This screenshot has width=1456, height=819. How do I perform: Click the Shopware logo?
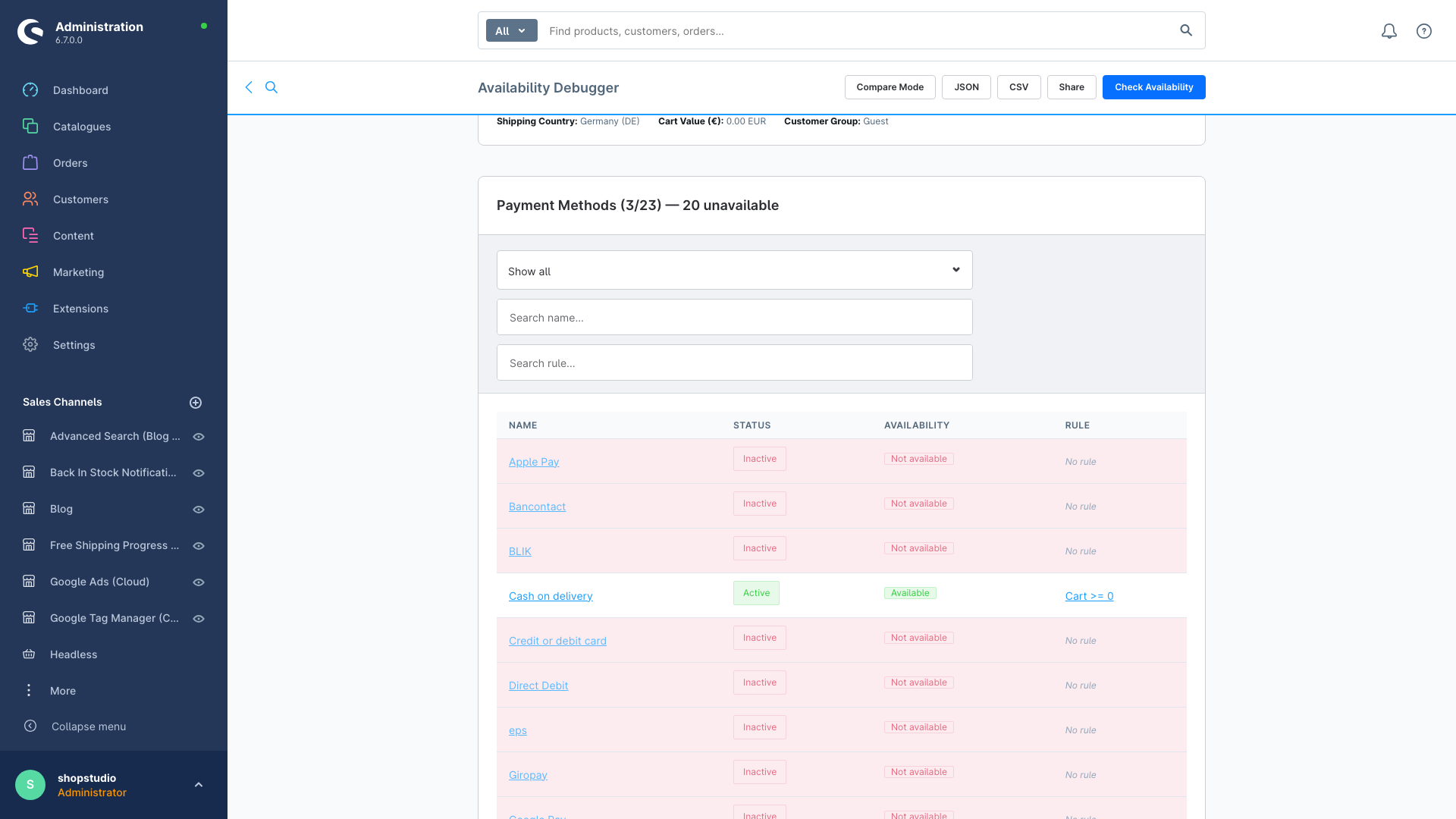30,32
